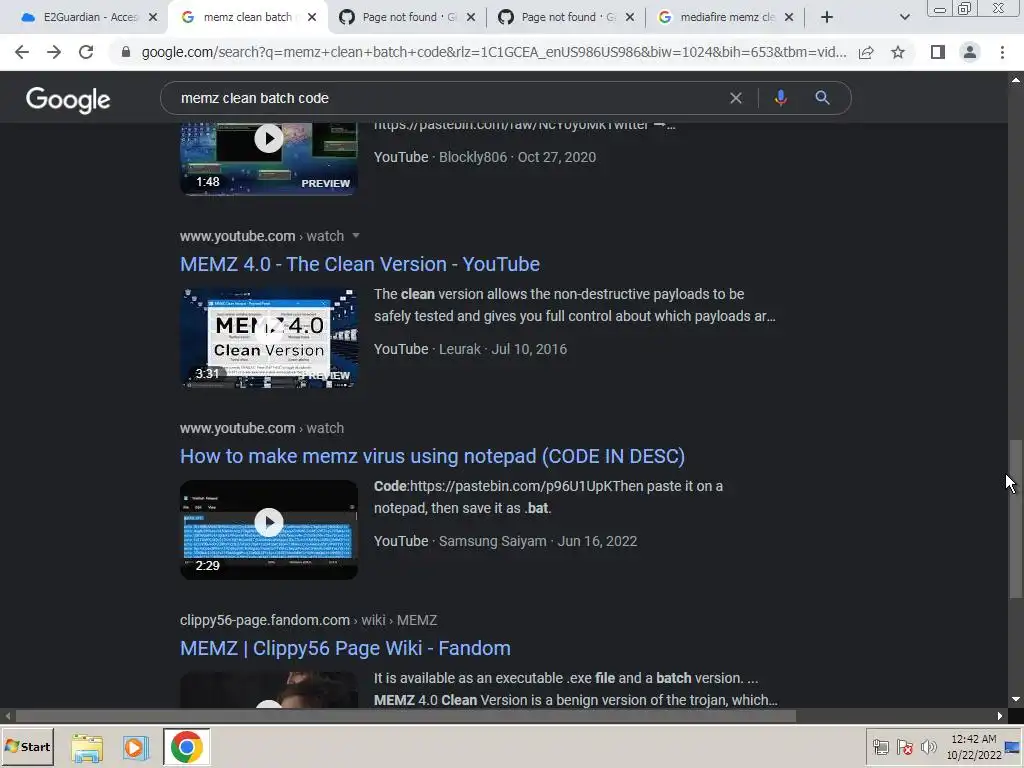Expand the MEMZ 4.0 result URL dropdown arrow
The image size is (1024, 768).
356,236
